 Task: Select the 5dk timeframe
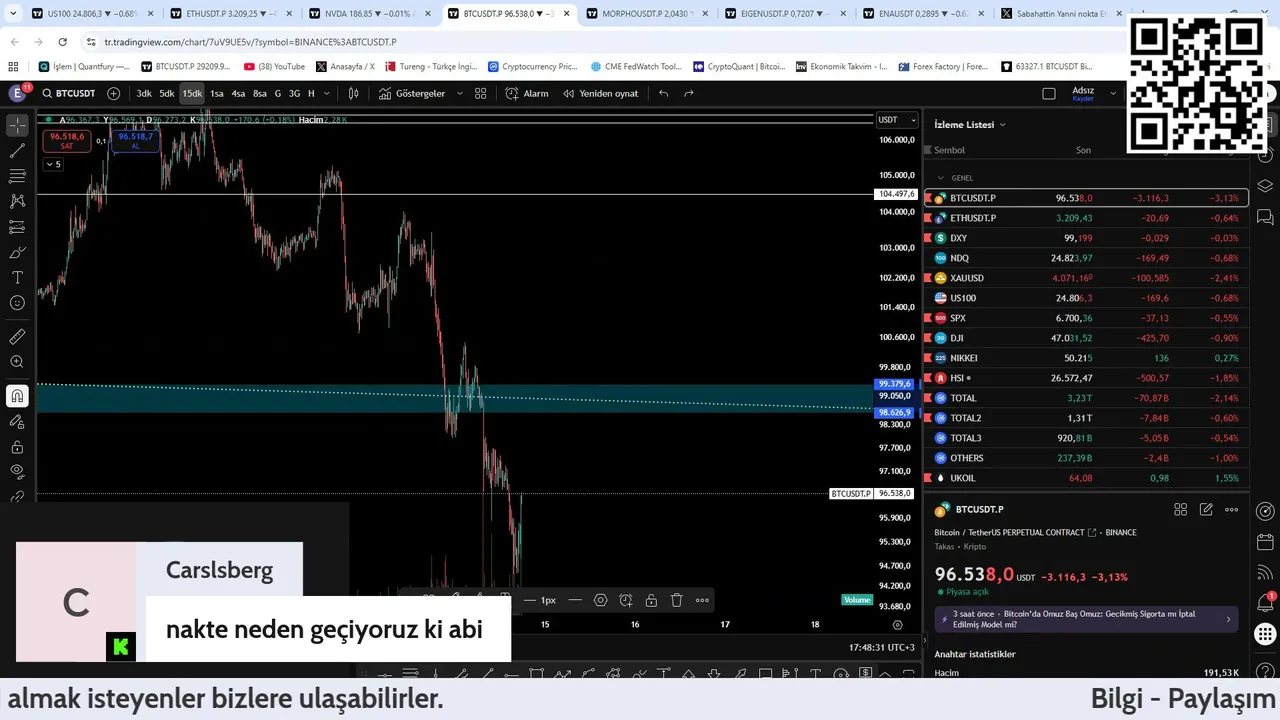pyautogui.click(x=167, y=93)
